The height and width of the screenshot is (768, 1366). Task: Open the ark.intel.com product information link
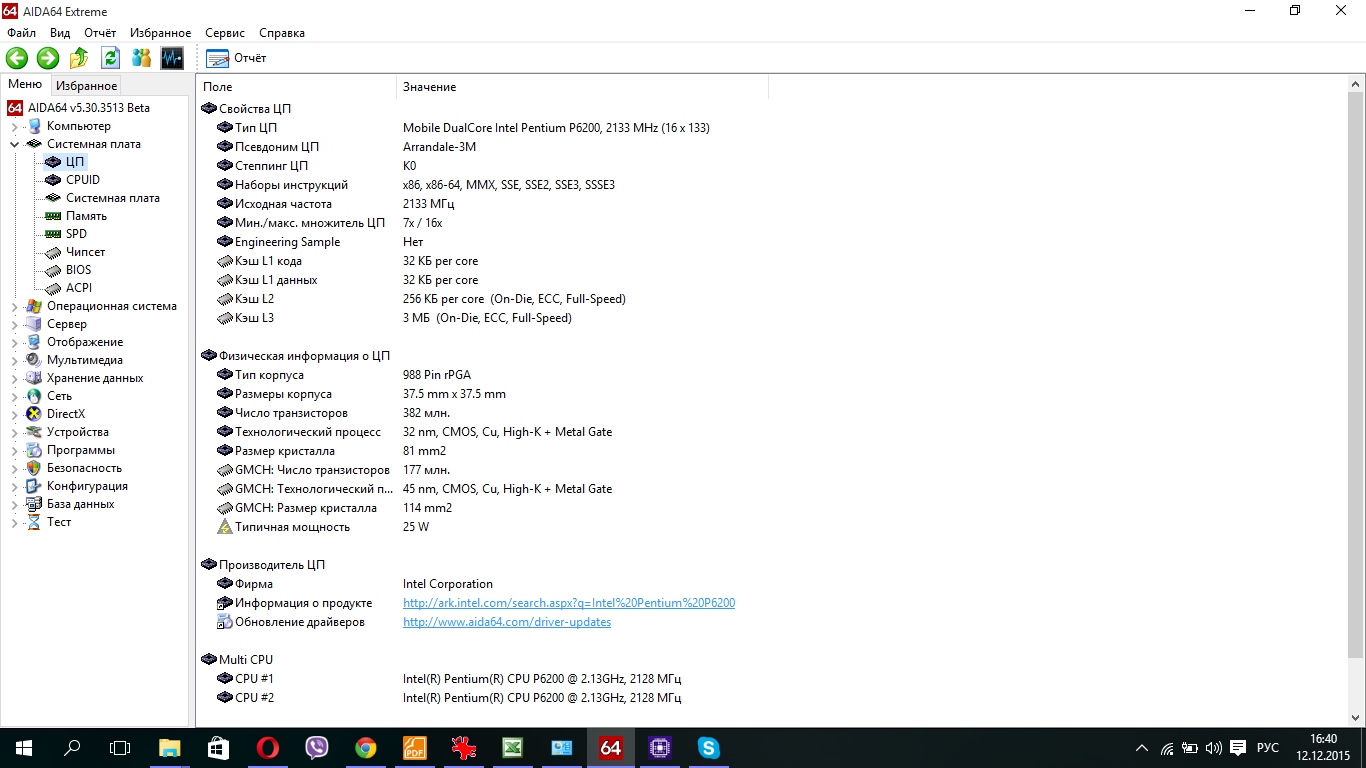click(568, 603)
